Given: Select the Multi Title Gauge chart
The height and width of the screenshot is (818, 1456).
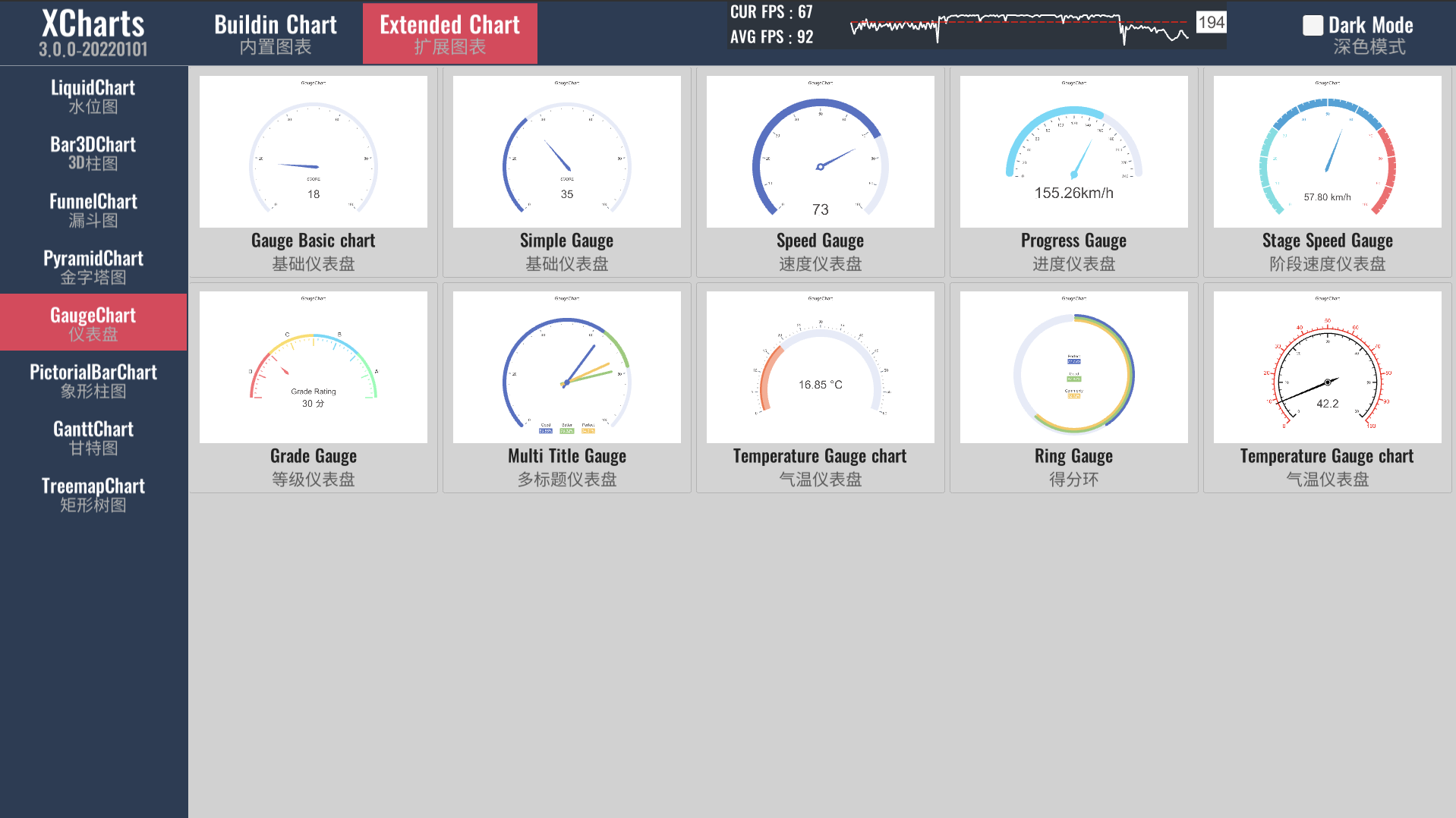Looking at the screenshot, I should [566, 388].
